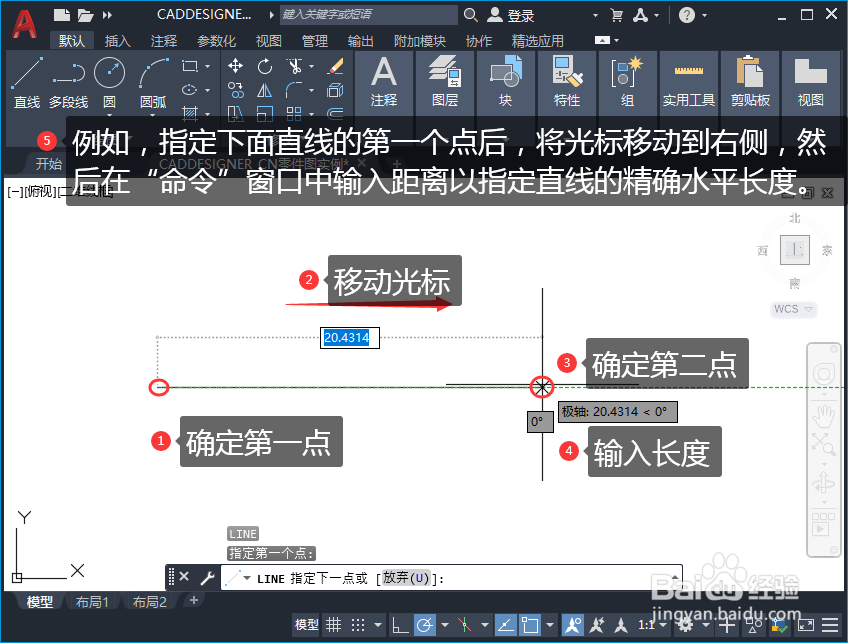Click the search magnifier icon
848x643 pixels.
point(471,15)
